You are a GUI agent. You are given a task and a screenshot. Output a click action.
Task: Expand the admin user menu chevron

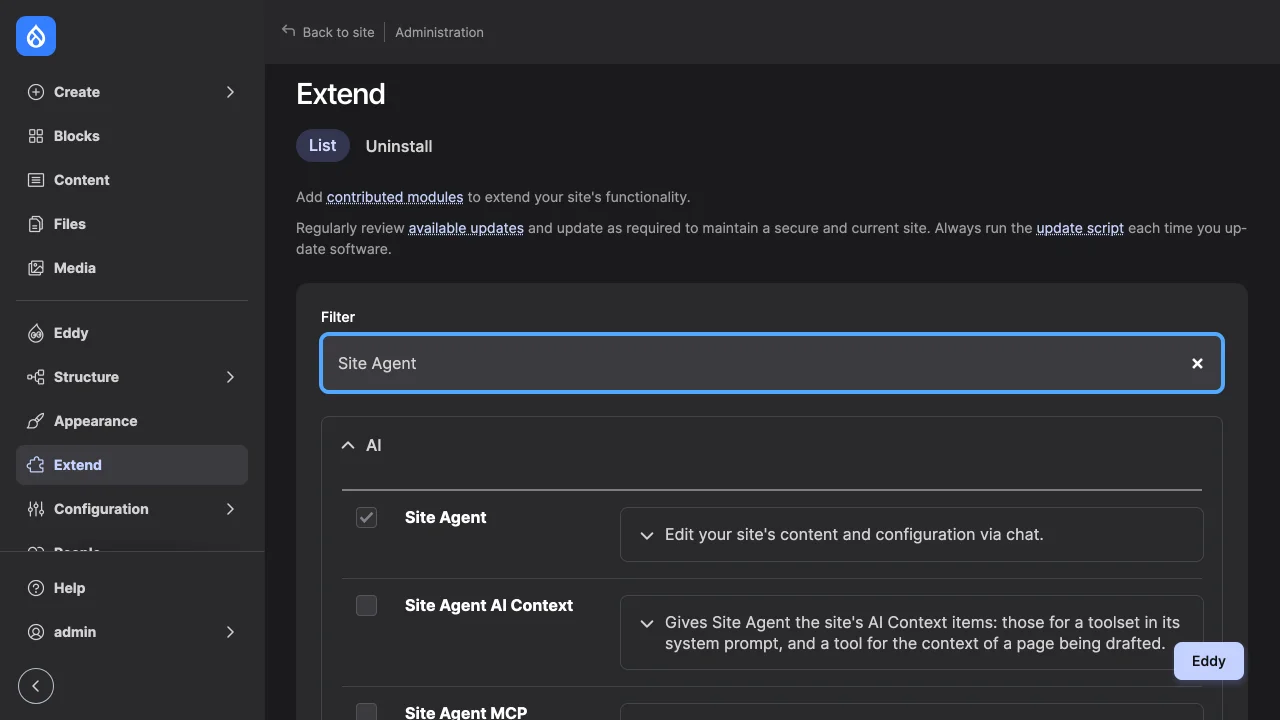pos(230,632)
